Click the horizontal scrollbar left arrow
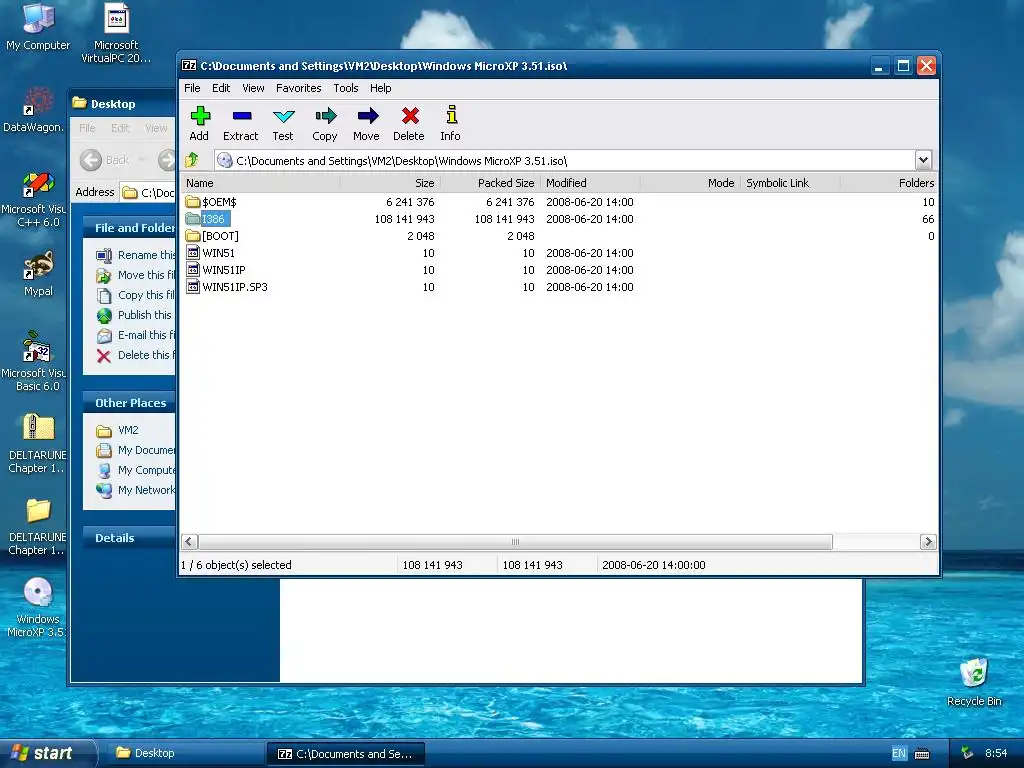Image resolution: width=1024 pixels, height=768 pixels. [x=189, y=541]
